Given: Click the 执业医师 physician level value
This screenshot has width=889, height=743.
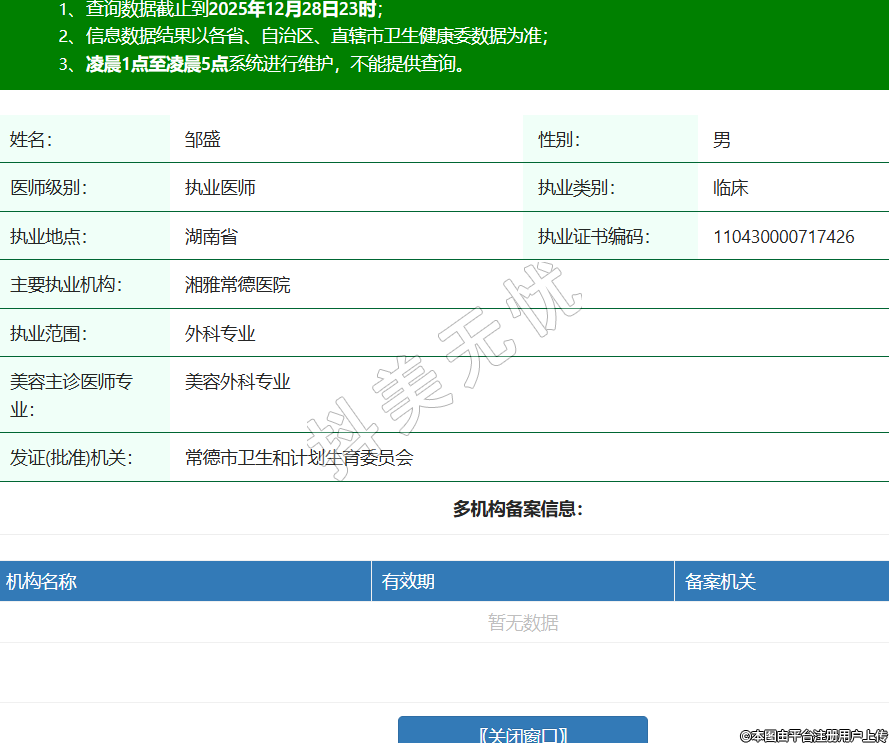Looking at the screenshot, I should coord(220,188).
